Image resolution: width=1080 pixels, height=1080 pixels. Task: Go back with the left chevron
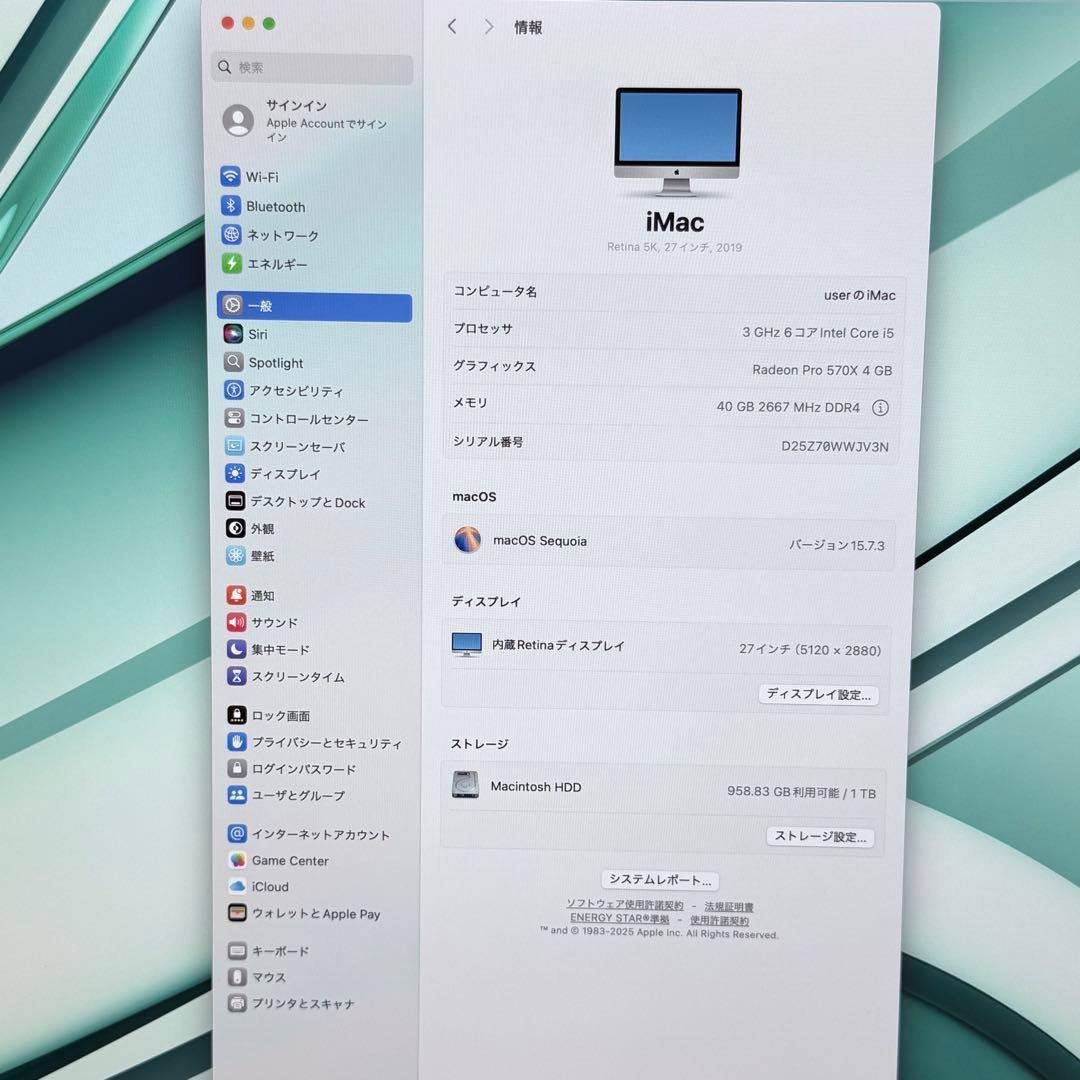(453, 26)
